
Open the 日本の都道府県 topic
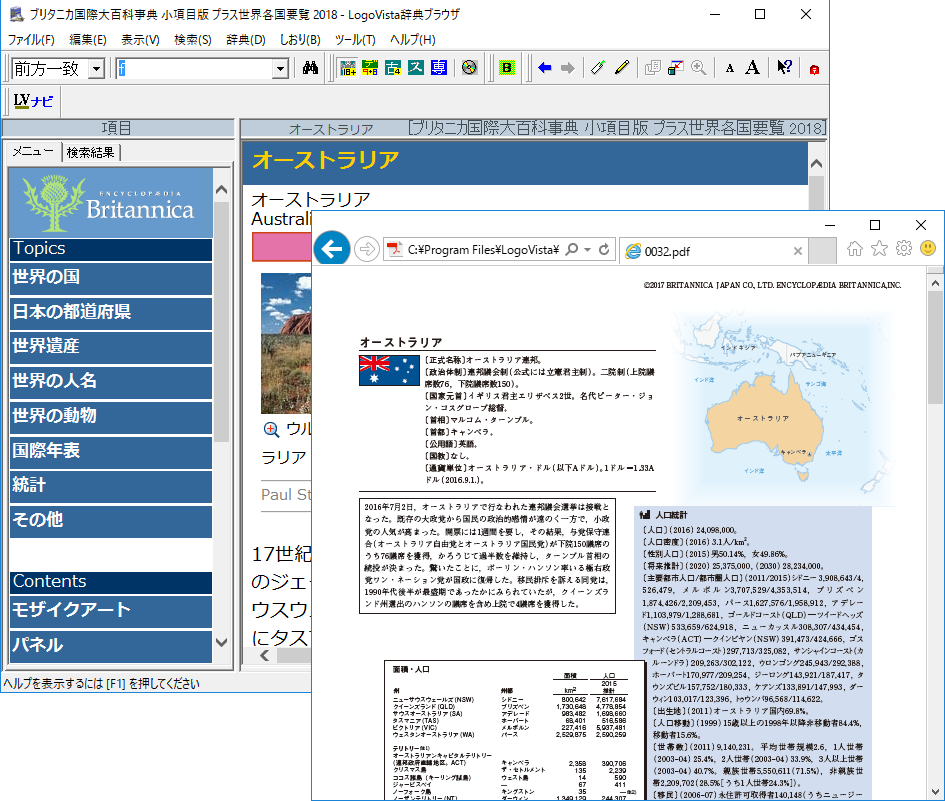(x=111, y=313)
